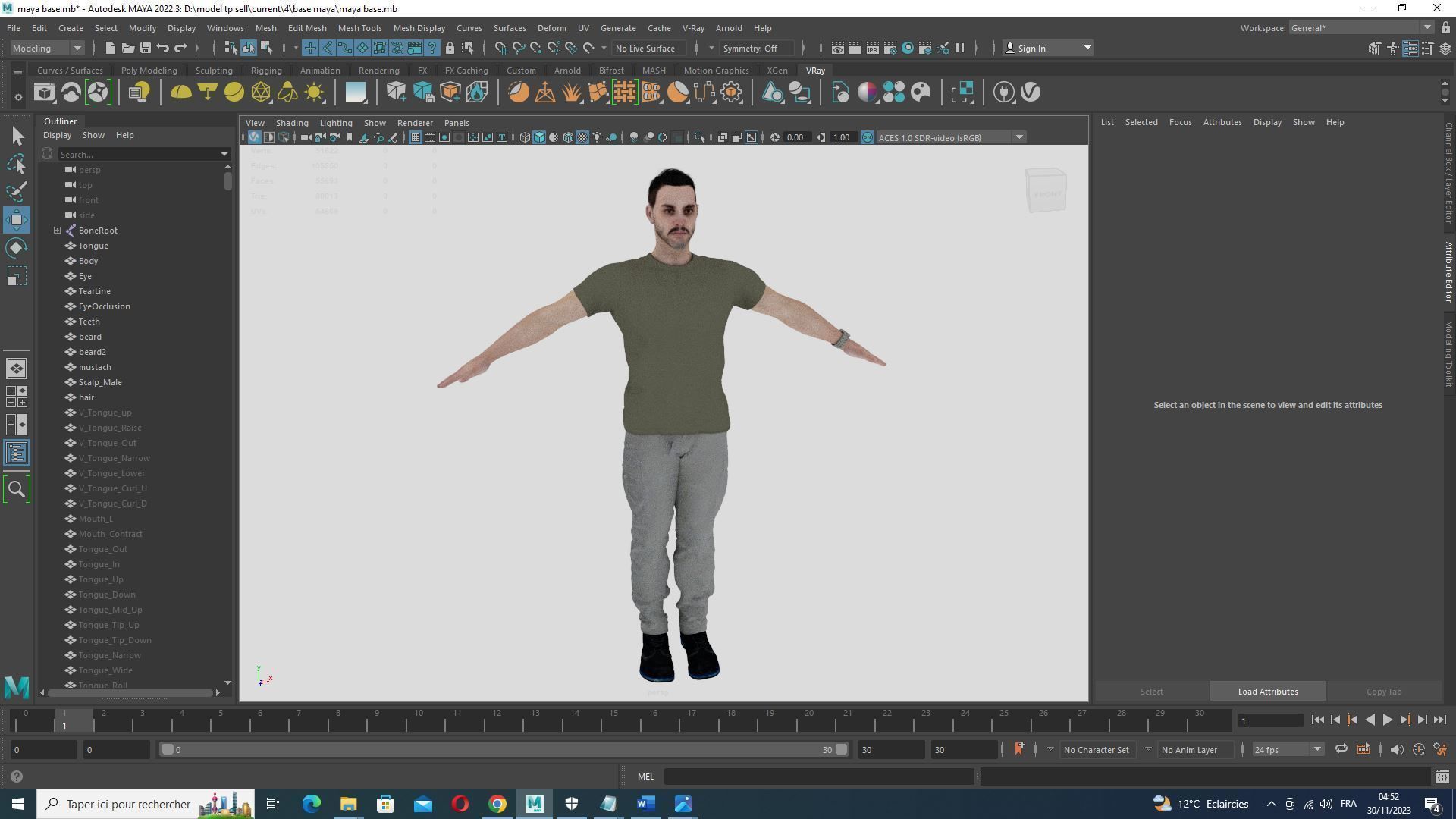
Task: Switch to the Rigging shelf tab
Action: pyautogui.click(x=265, y=71)
